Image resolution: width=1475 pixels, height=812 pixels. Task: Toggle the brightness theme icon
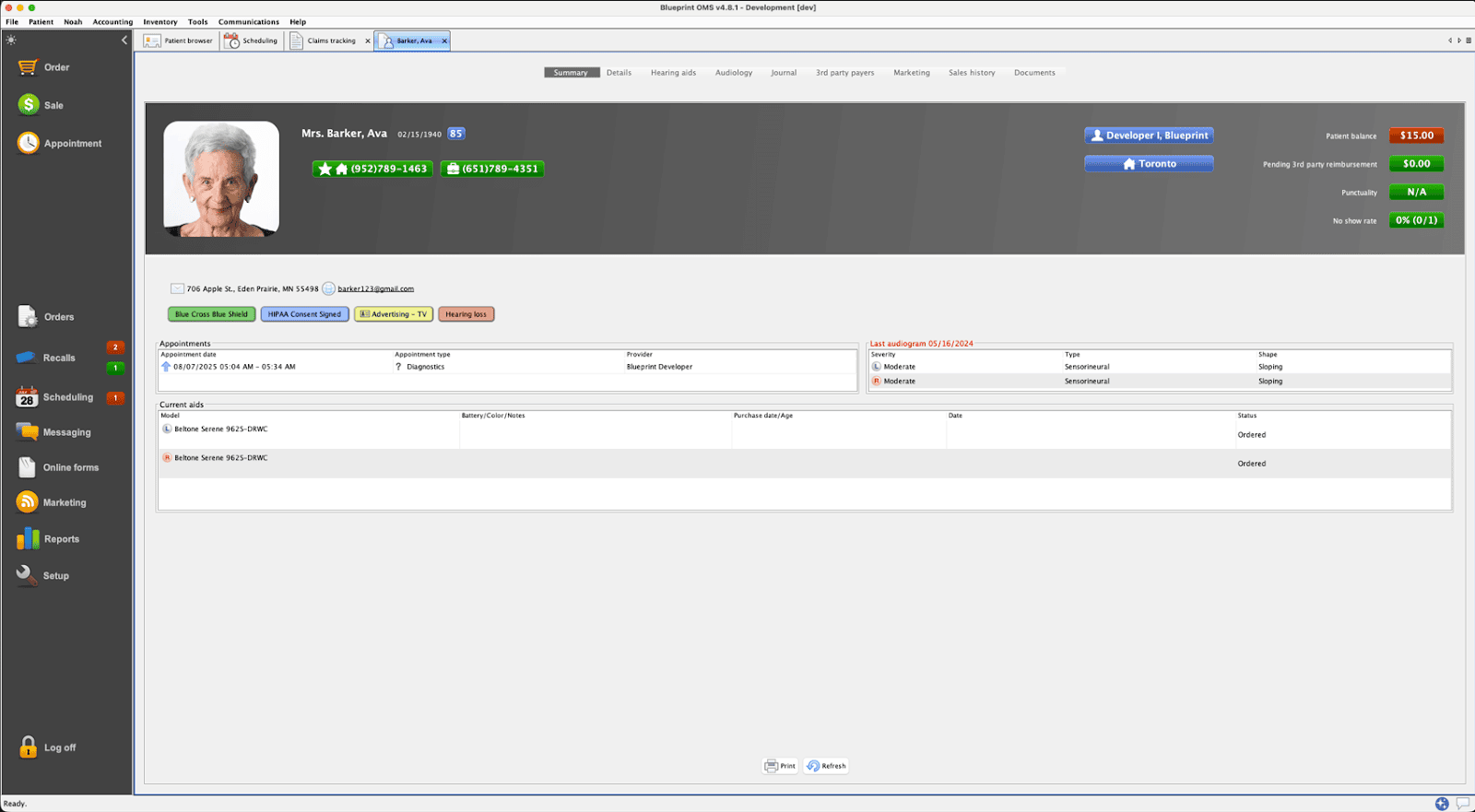[x=11, y=40]
